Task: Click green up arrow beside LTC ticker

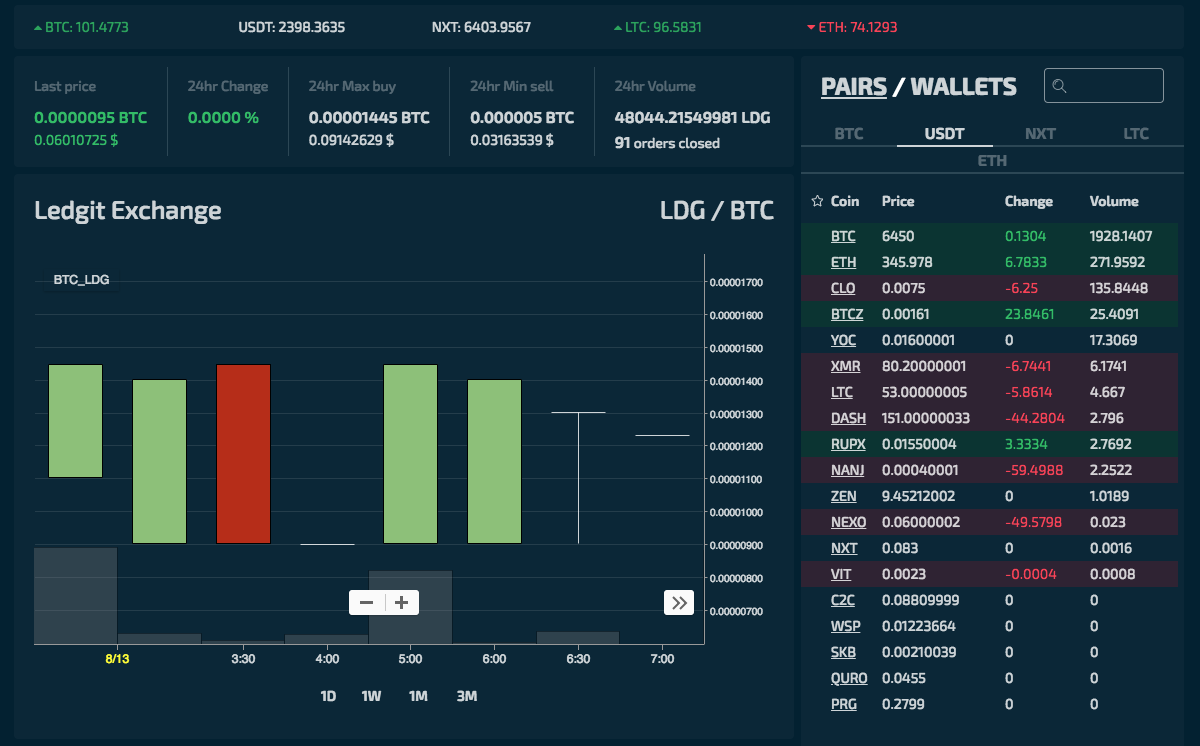Action: pyautogui.click(x=618, y=27)
